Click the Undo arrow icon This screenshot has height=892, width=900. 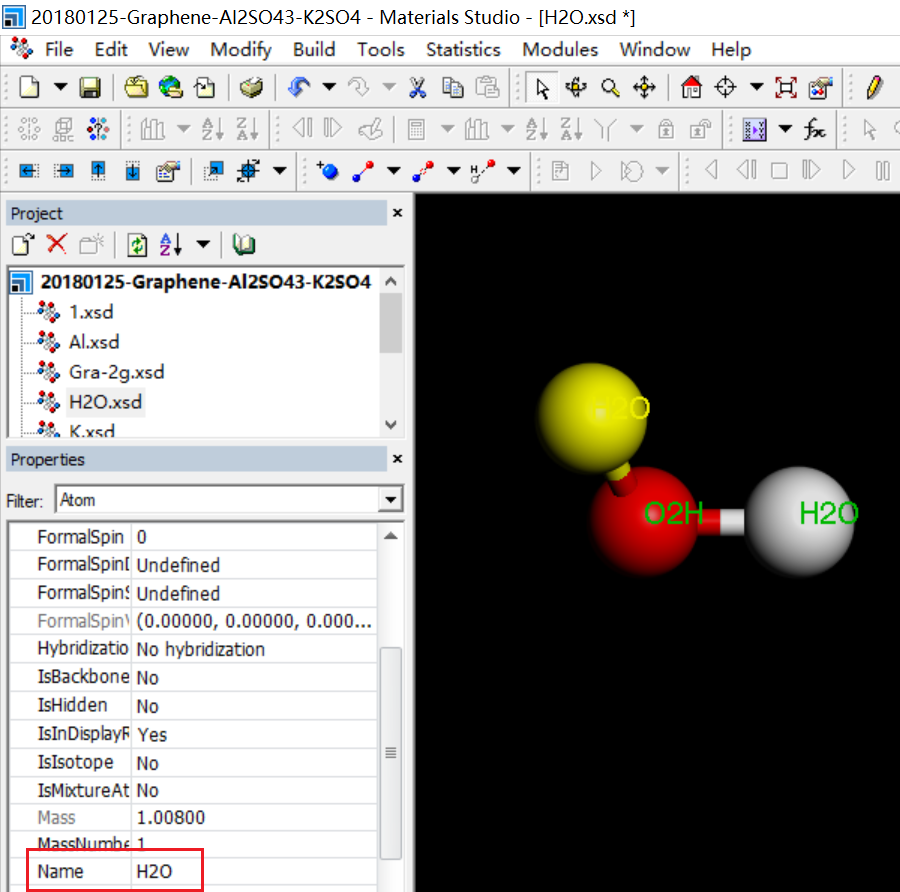click(299, 87)
